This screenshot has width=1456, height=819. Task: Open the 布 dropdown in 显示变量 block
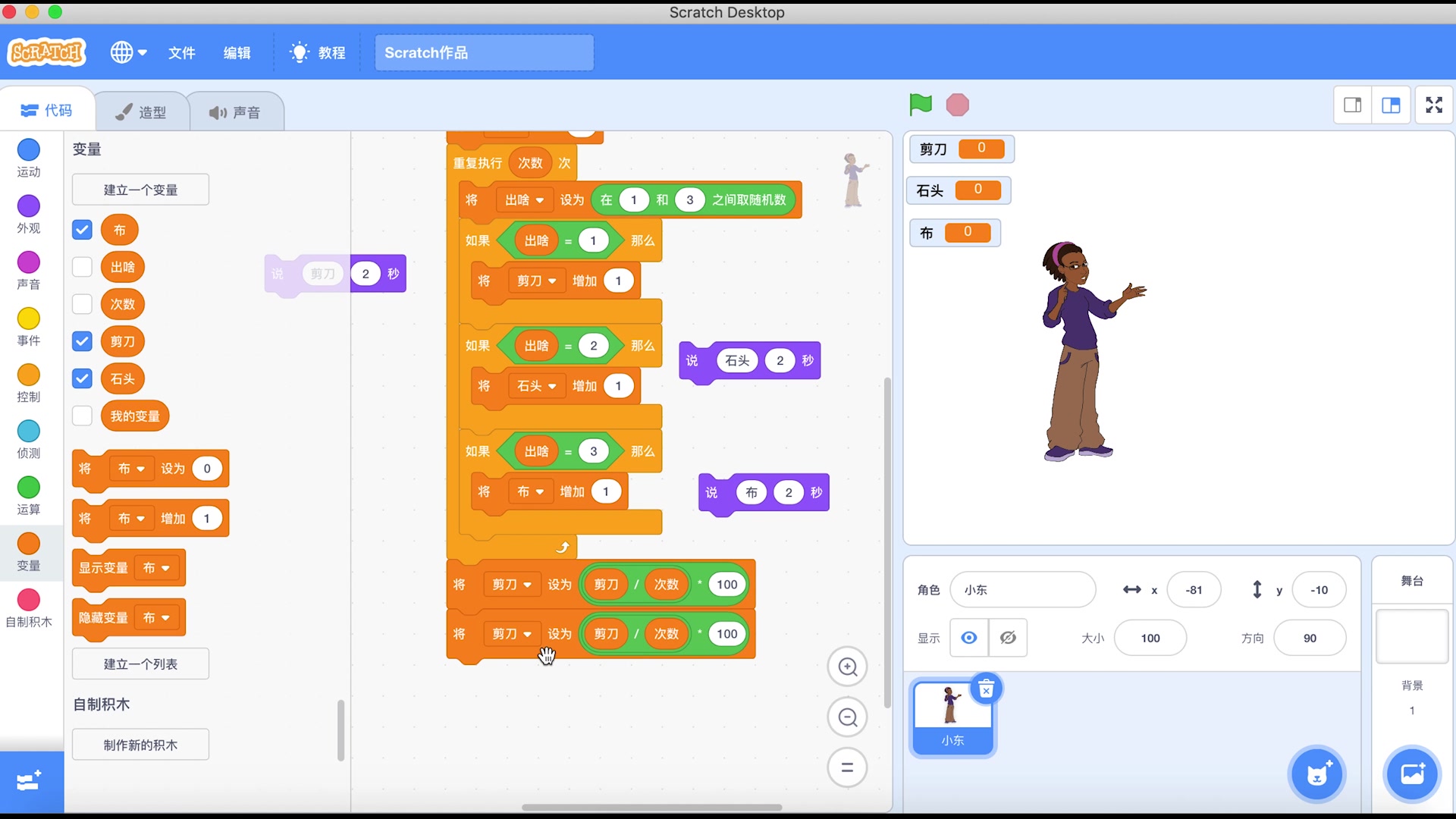click(157, 567)
